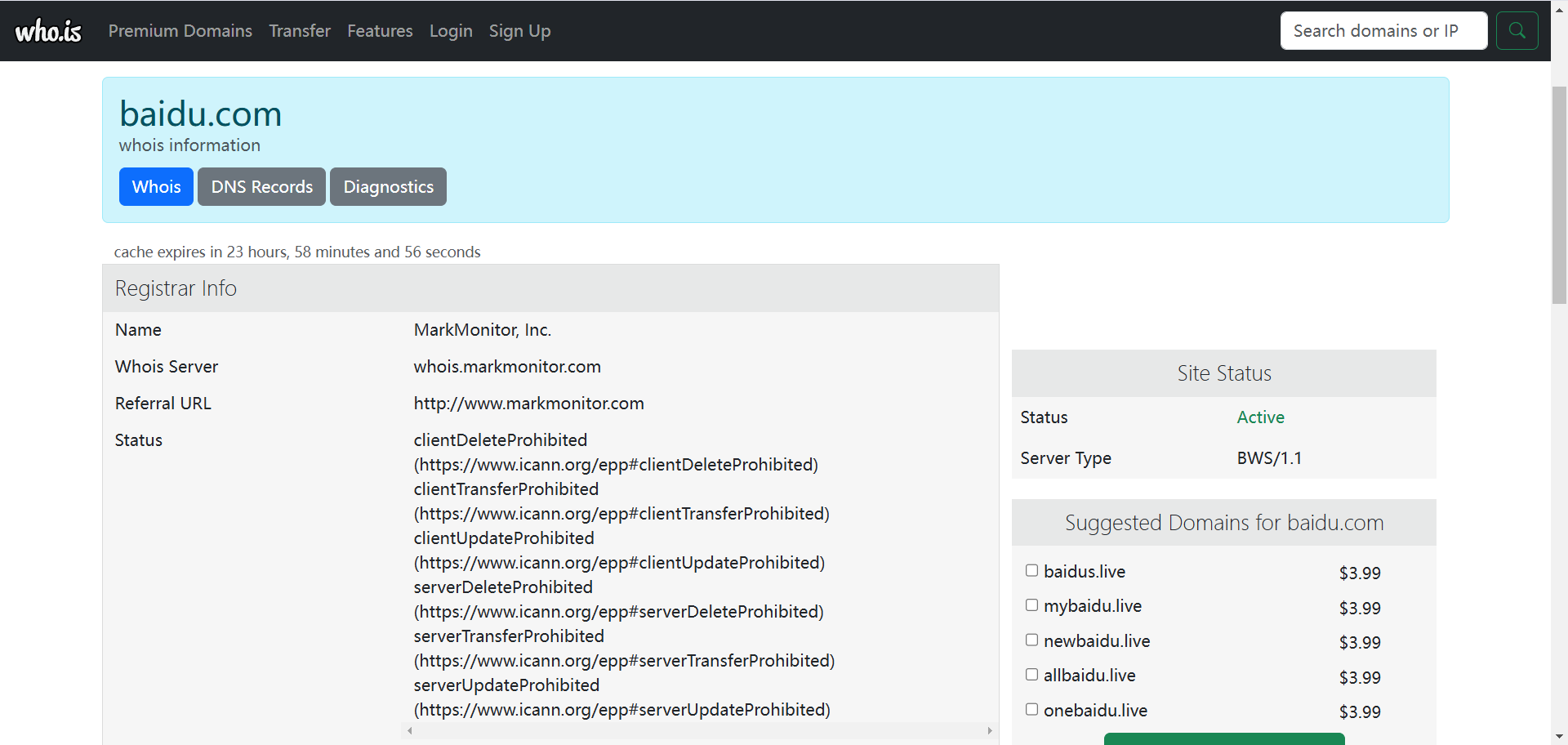
Task: Open Premium Domains in navigation
Action: coord(180,31)
